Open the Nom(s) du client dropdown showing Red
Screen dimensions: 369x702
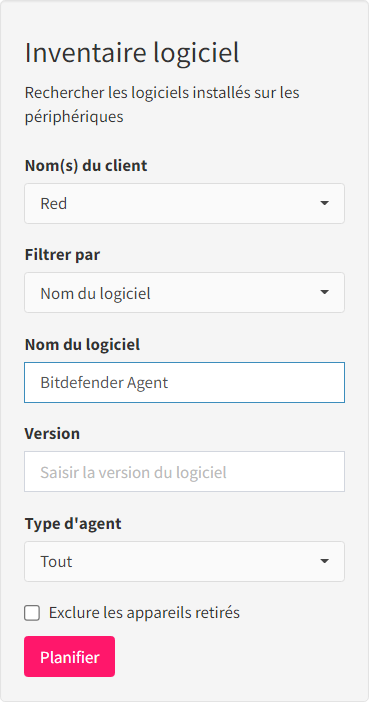coord(184,203)
